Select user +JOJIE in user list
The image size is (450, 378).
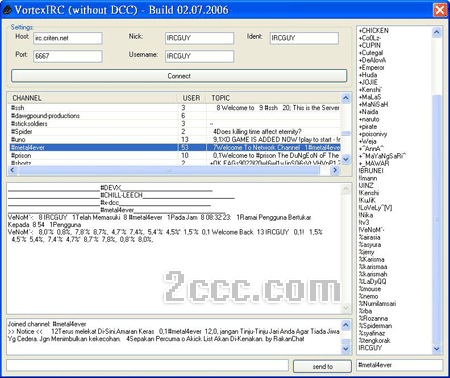(368, 82)
